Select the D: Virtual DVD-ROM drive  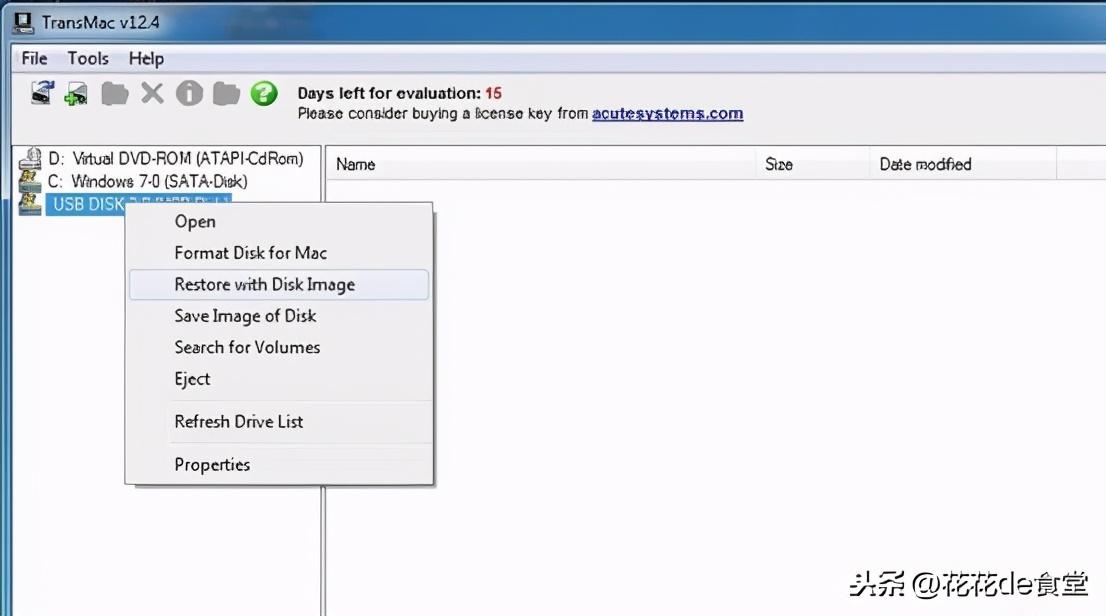point(176,159)
